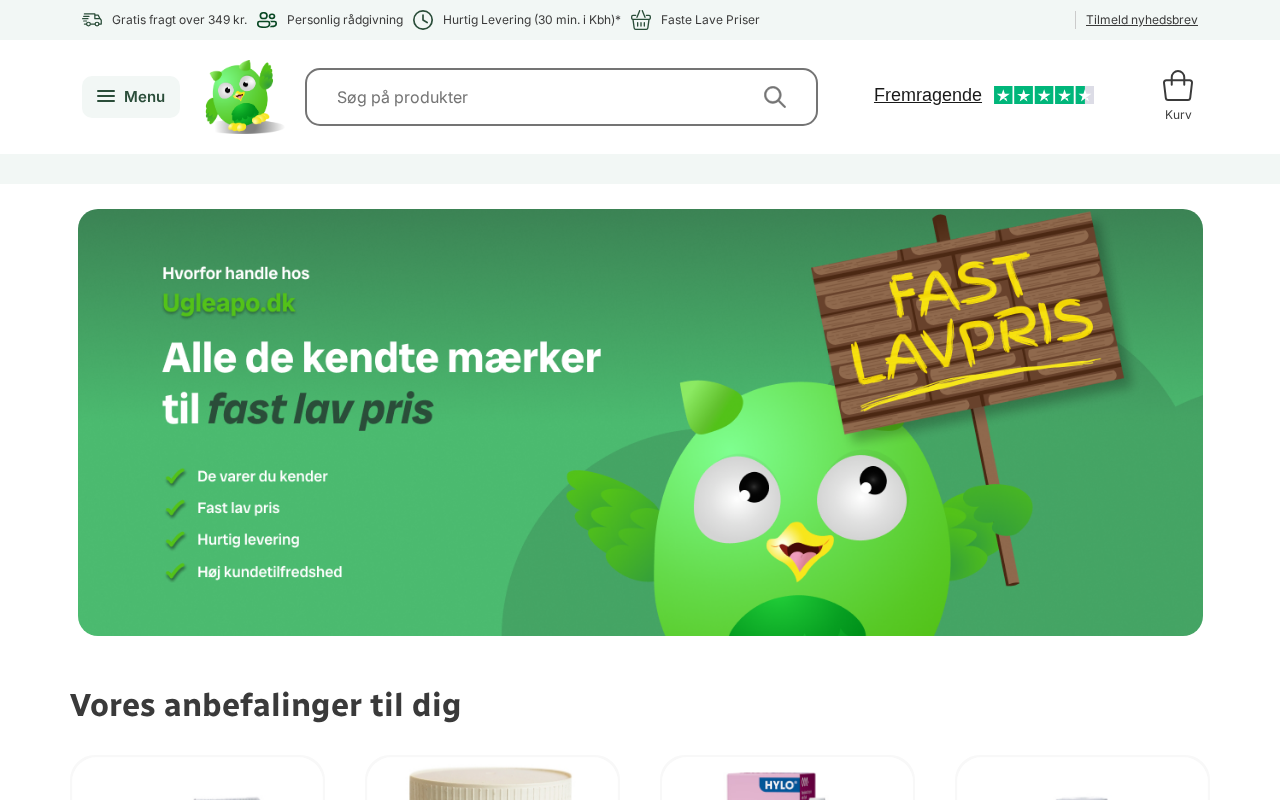This screenshot has height=800, width=1280.
Task: Open the Fremragende Trustpilot link
Action: point(928,95)
